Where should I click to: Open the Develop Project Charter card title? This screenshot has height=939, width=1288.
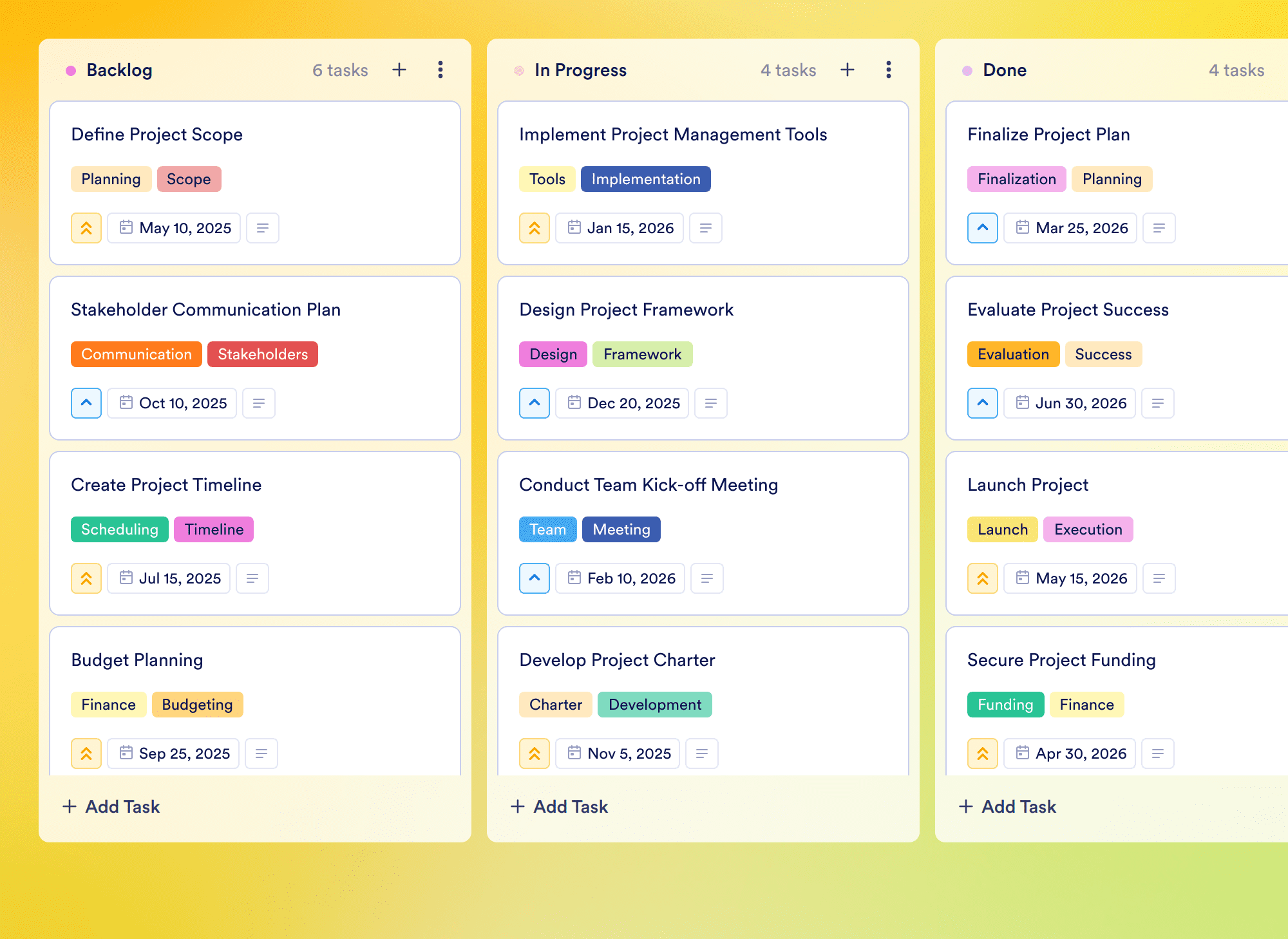click(617, 659)
